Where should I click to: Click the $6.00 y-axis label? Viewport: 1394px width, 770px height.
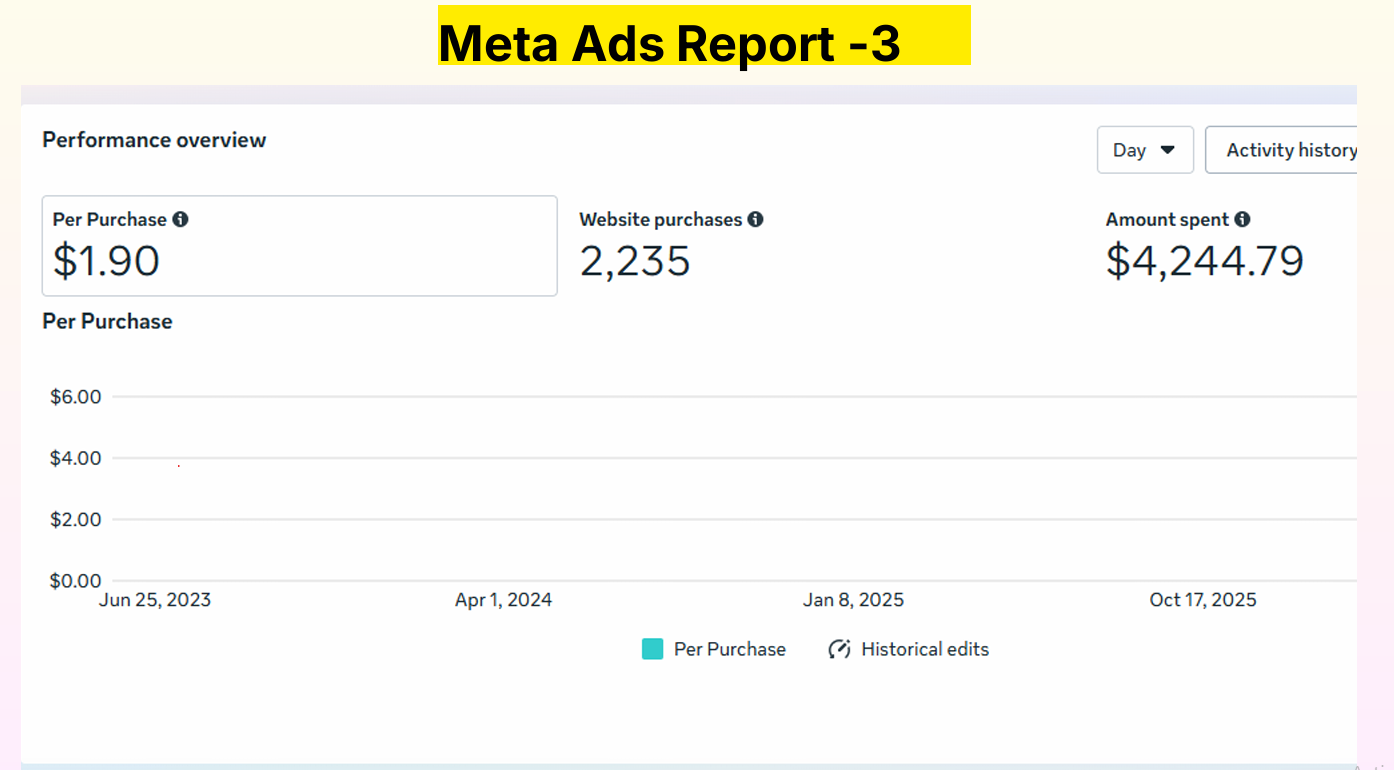76,397
